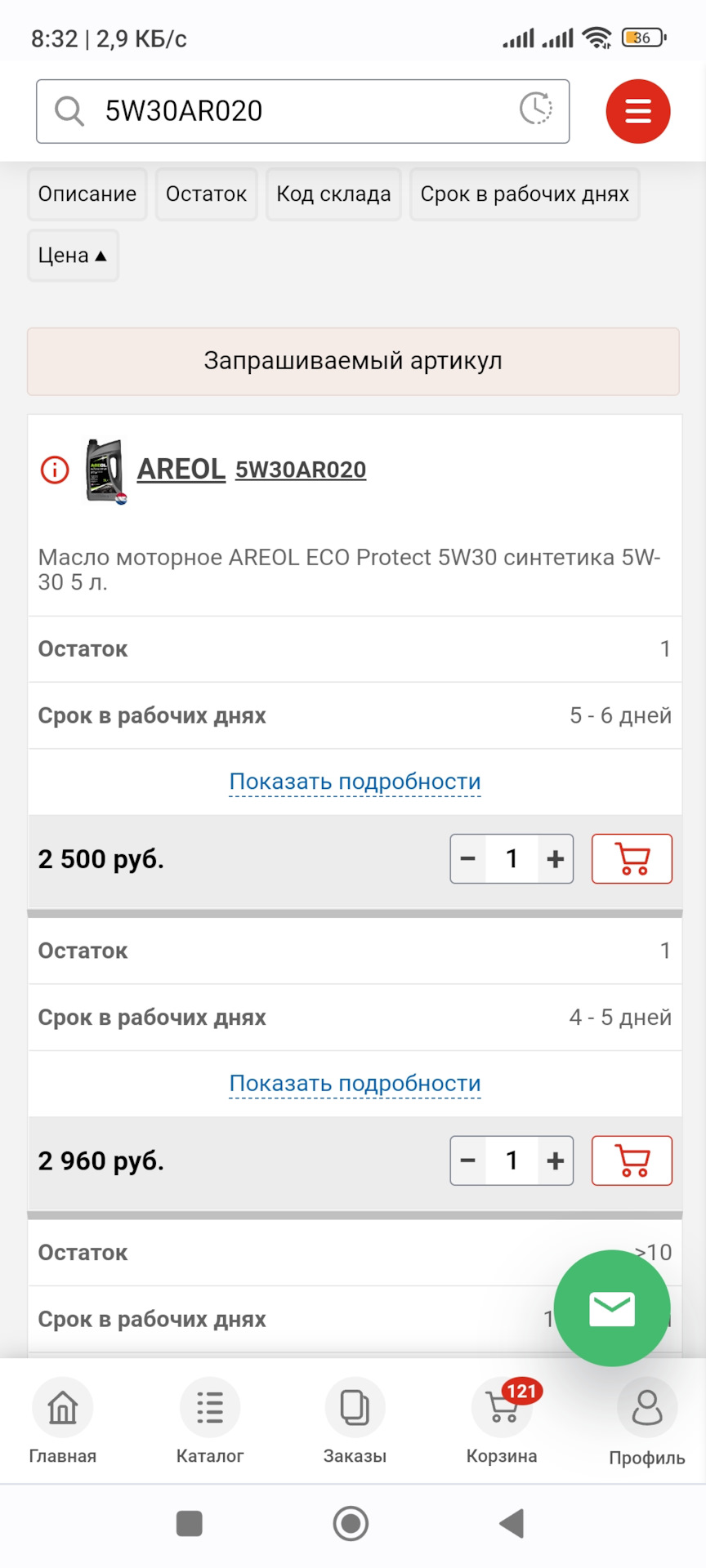
Task: Tap the search history clock icon
Action: (536, 109)
